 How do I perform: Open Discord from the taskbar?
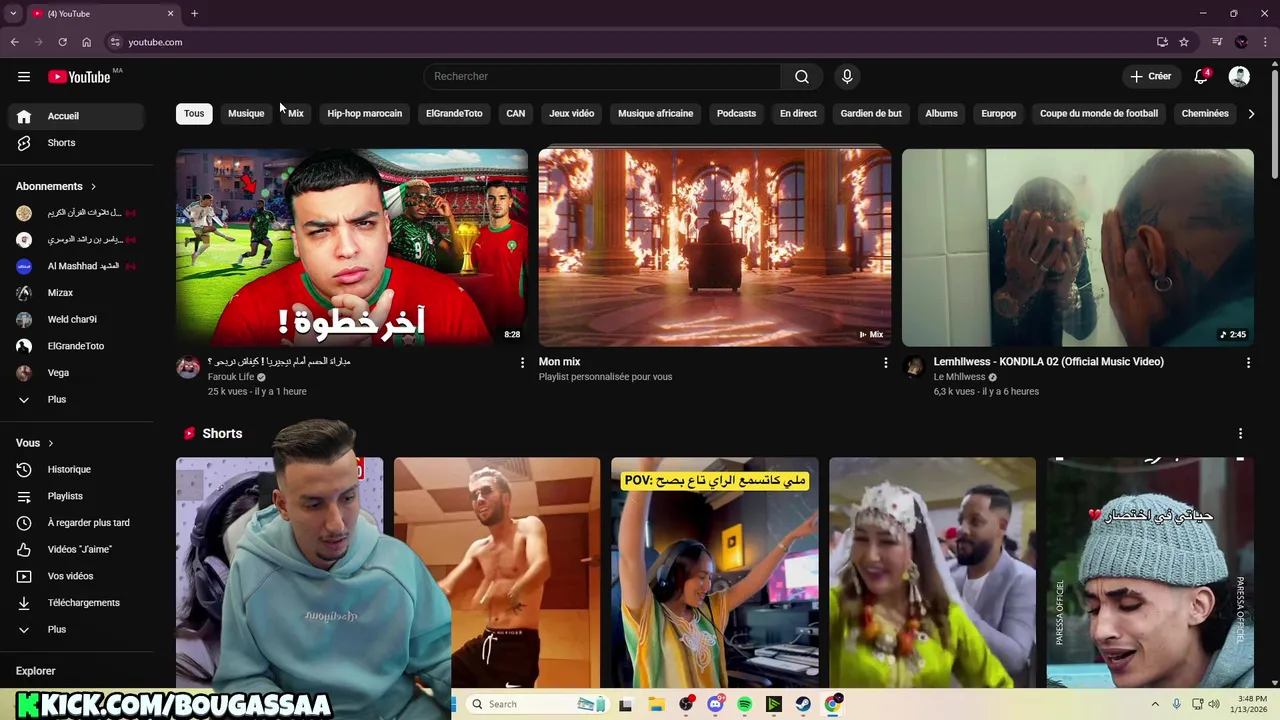tap(715, 705)
